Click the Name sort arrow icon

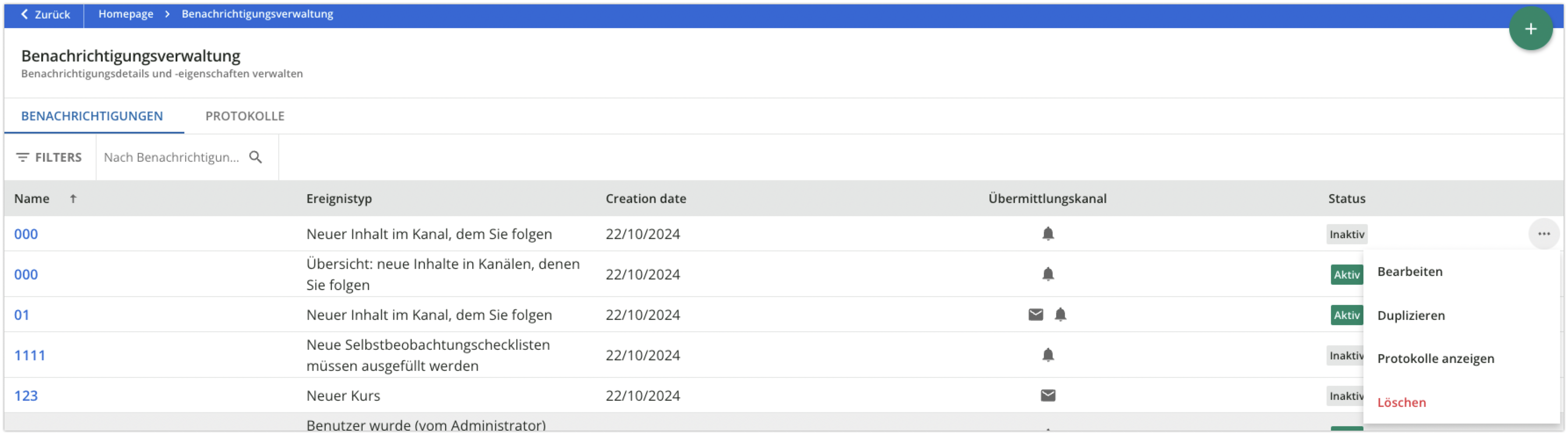pyautogui.click(x=73, y=199)
